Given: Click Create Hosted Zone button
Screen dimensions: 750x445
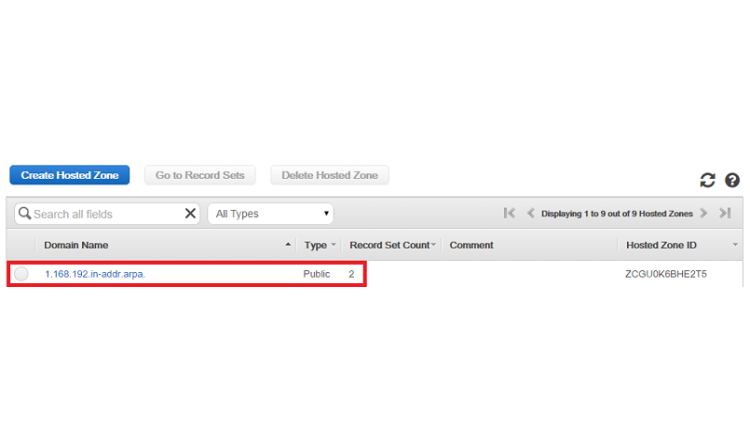Looking at the screenshot, I should (70, 175).
